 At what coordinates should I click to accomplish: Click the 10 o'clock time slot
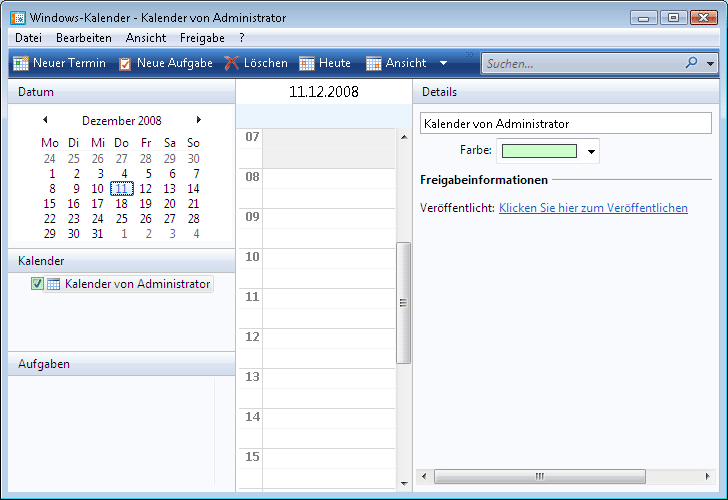pos(329,258)
